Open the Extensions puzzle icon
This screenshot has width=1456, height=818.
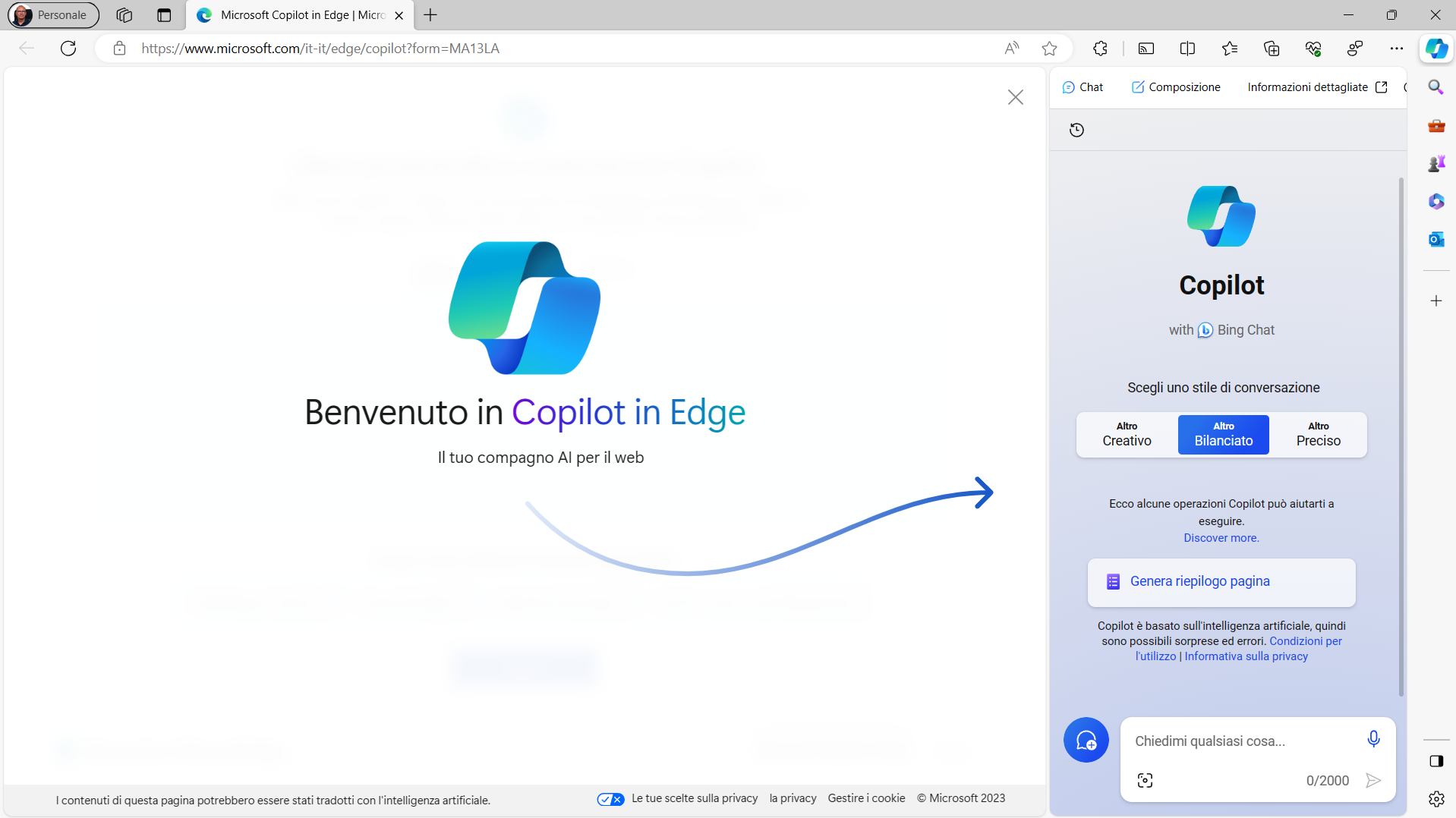coord(1100,49)
